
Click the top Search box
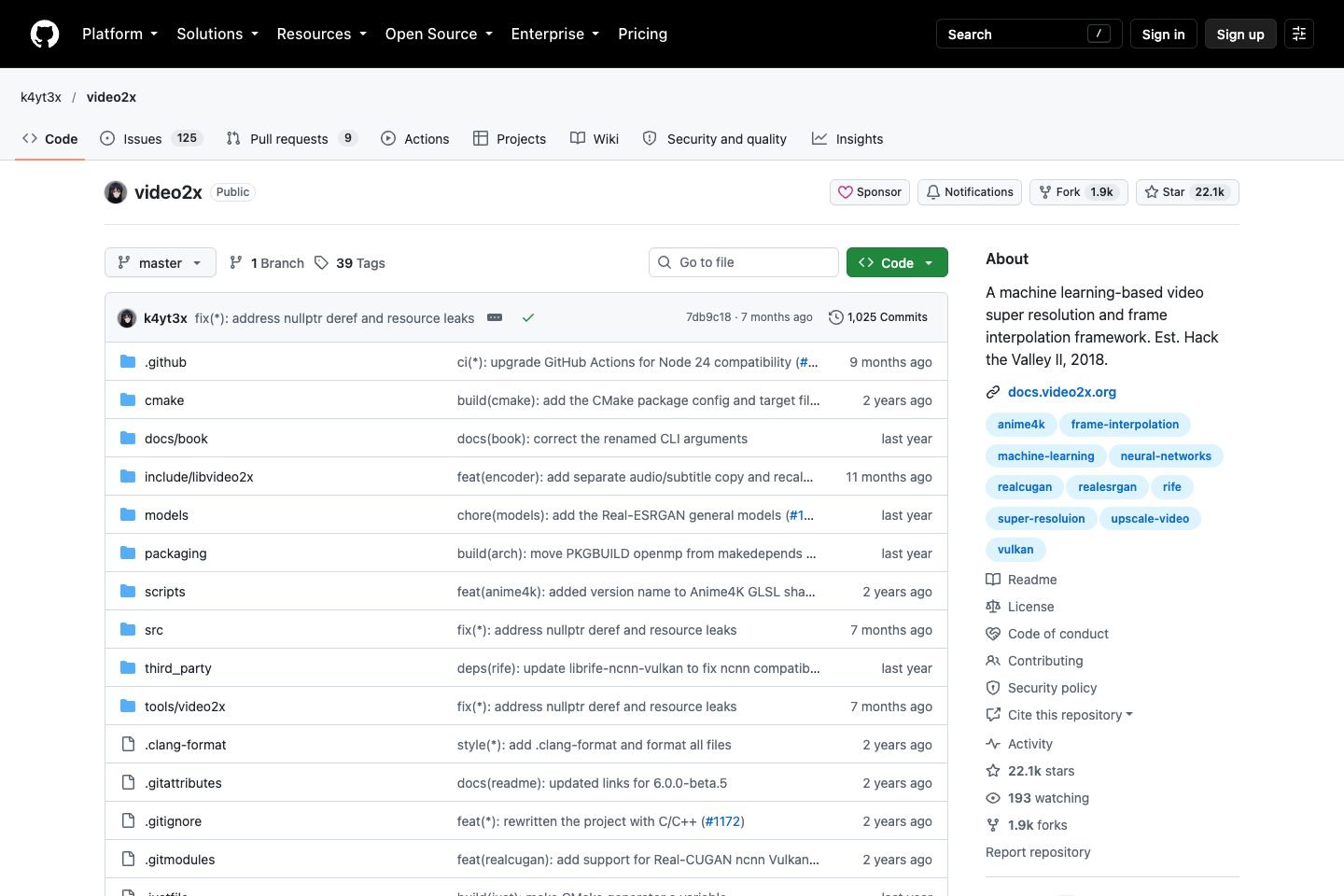tap(1029, 34)
